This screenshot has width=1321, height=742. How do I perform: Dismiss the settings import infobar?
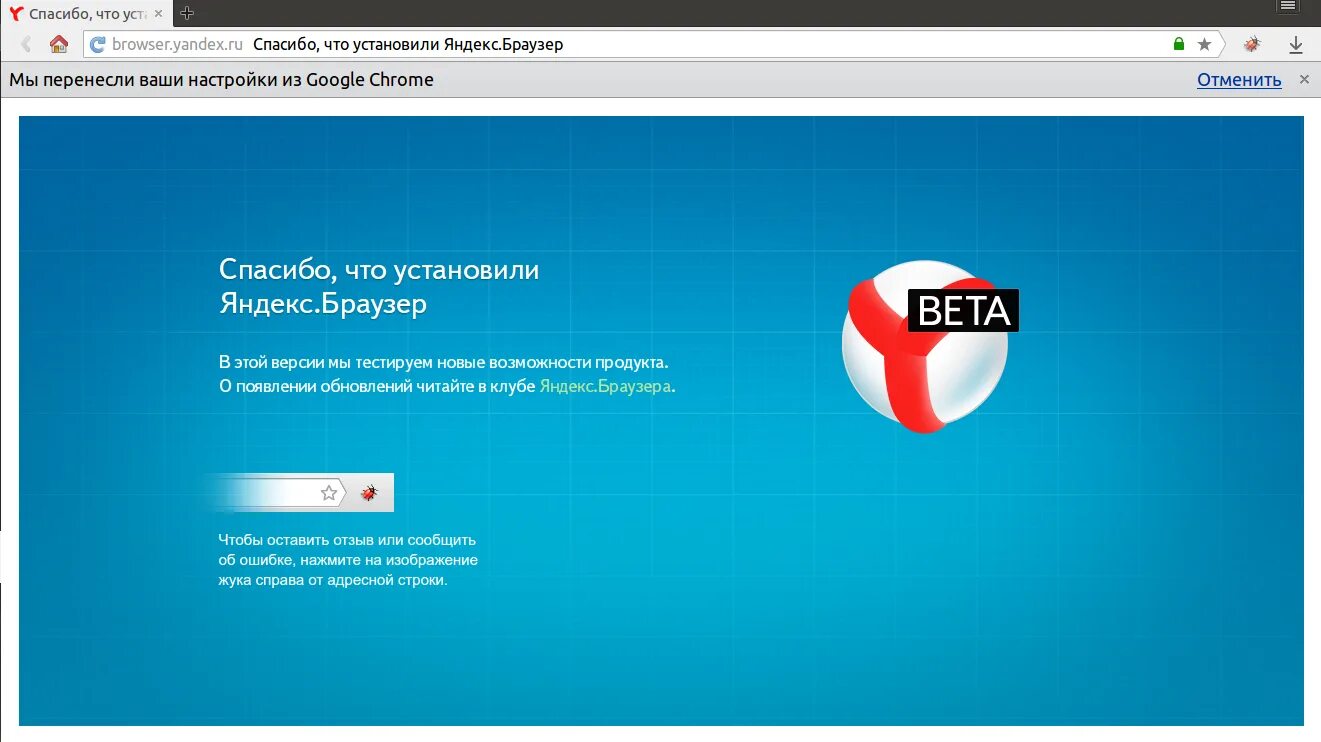click(1304, 79)
